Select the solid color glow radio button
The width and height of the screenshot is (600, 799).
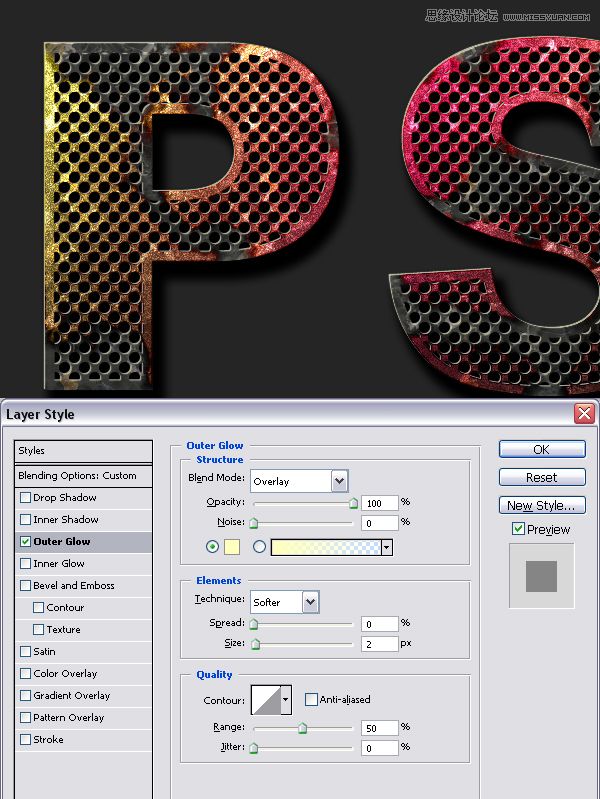212,547
